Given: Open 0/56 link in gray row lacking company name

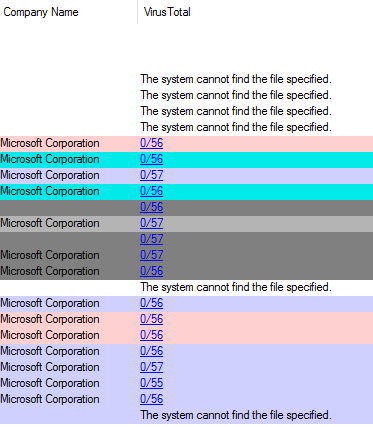Looking at the screenshot, I should click(151, 207).
